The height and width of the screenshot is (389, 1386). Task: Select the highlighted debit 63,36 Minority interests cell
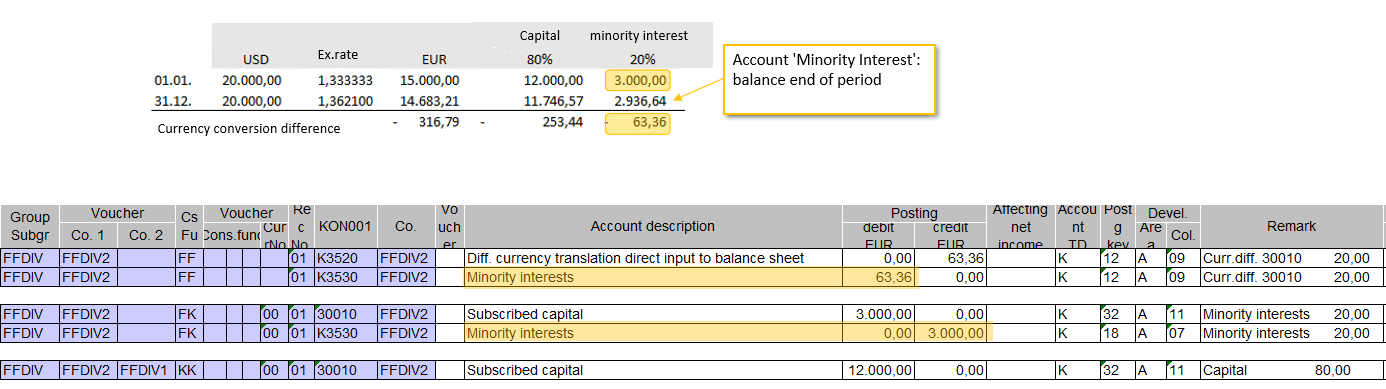click(879, 276)
